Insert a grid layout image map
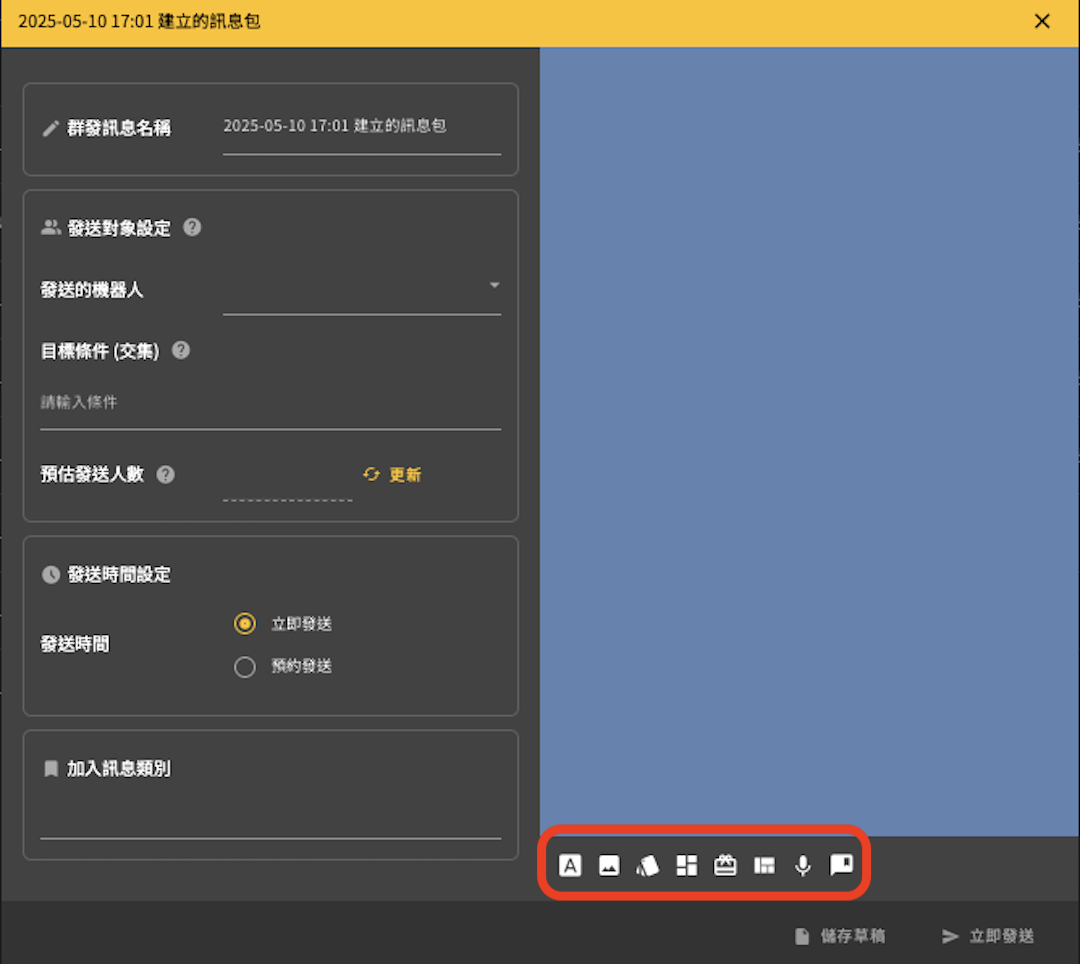Screen dimensions: 1080x964 pyautogui.click(x=687, y=865)
